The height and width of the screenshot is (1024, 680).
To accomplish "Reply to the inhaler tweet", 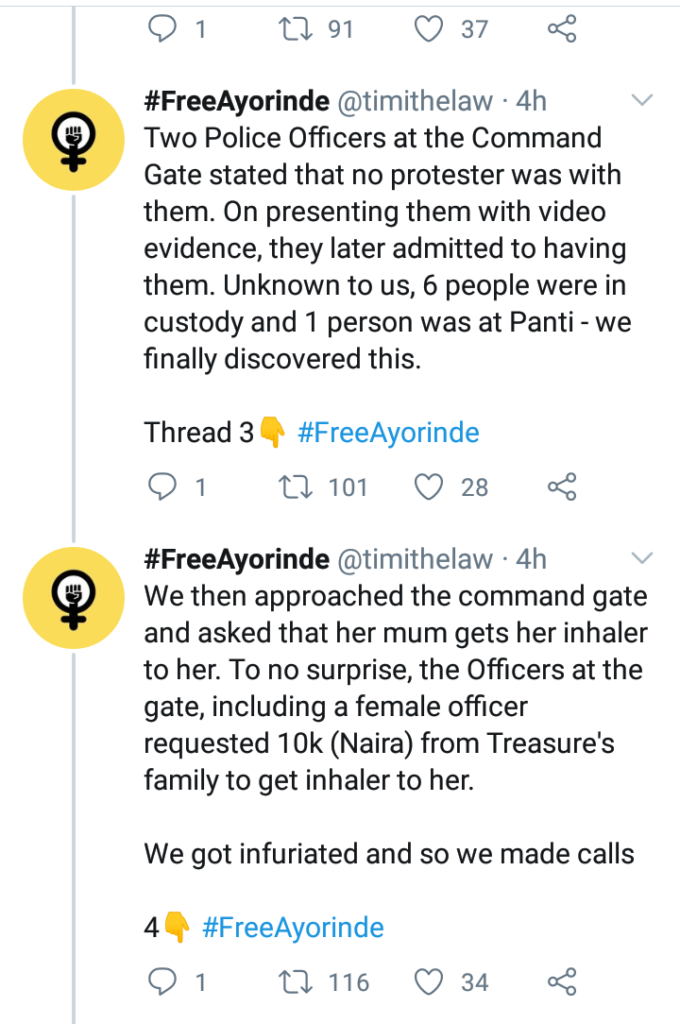I will 162,983.
